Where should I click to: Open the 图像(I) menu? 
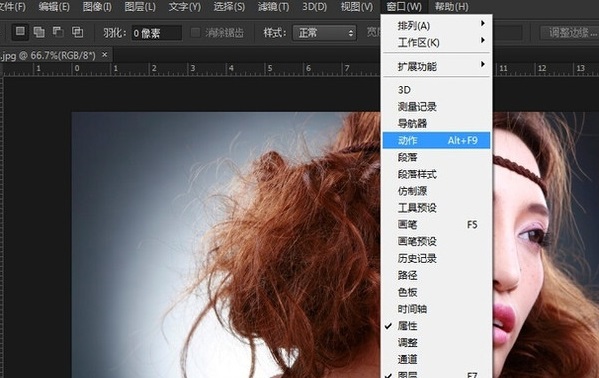pyautogui.click(x=97, y=6)
